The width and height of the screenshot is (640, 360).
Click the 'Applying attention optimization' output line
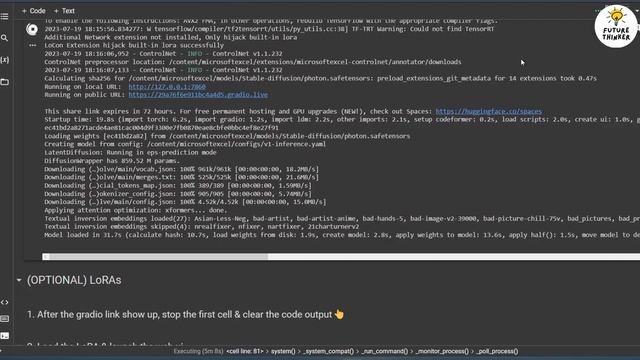136,210
